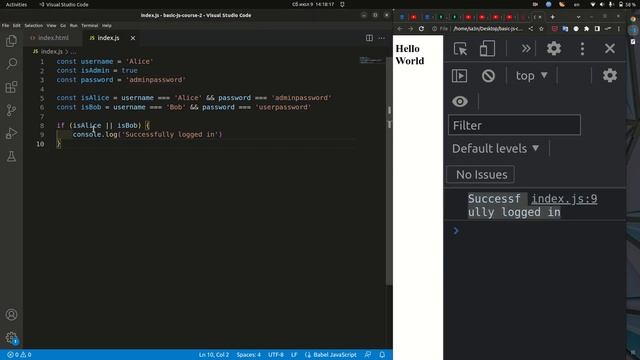The height and width of the screenshot is (360, 640).
Task: Go forward in the Chrome browser
Action: click(411, 29)
